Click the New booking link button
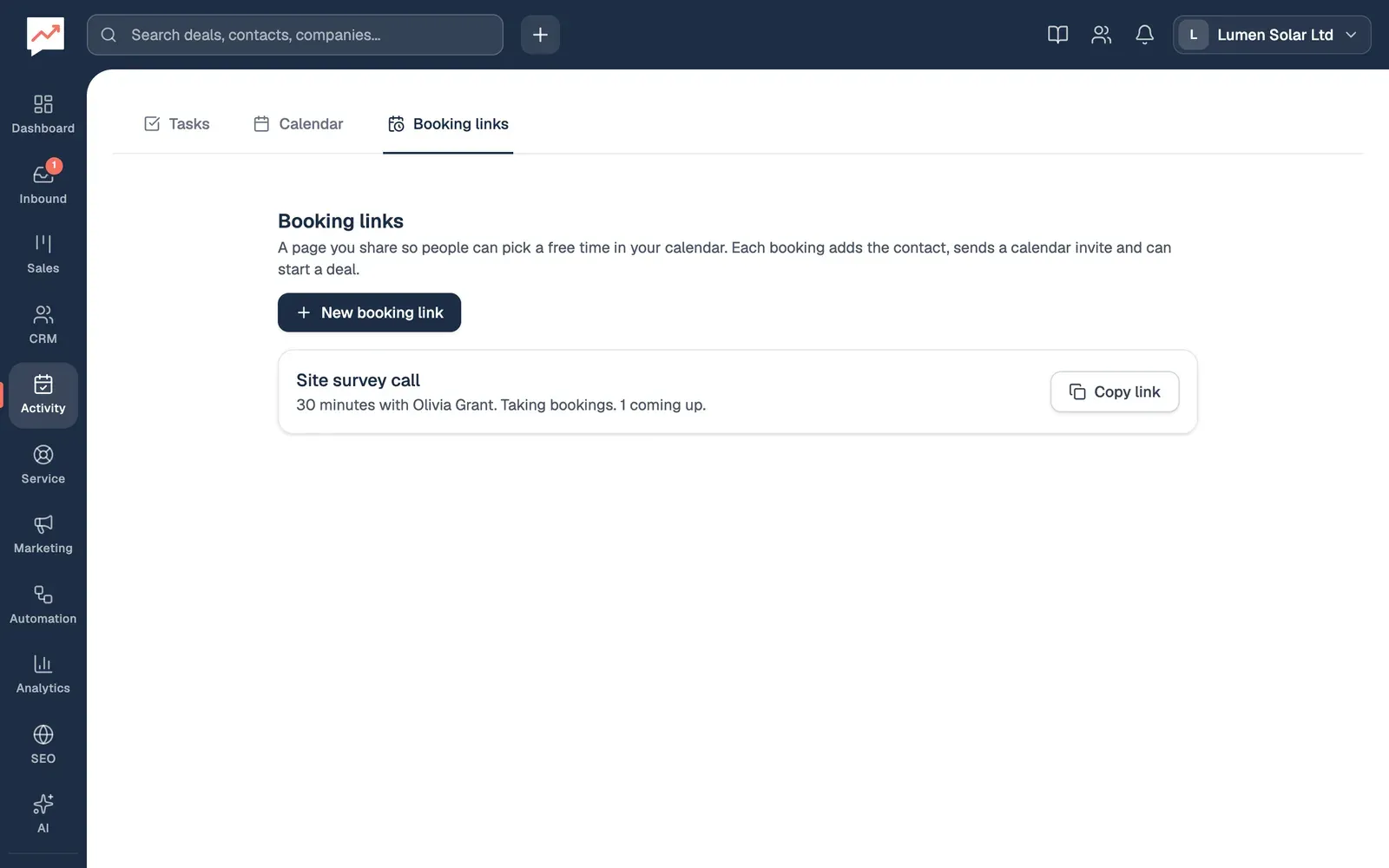Screen dimensions: 1389x868 [369, 312]
